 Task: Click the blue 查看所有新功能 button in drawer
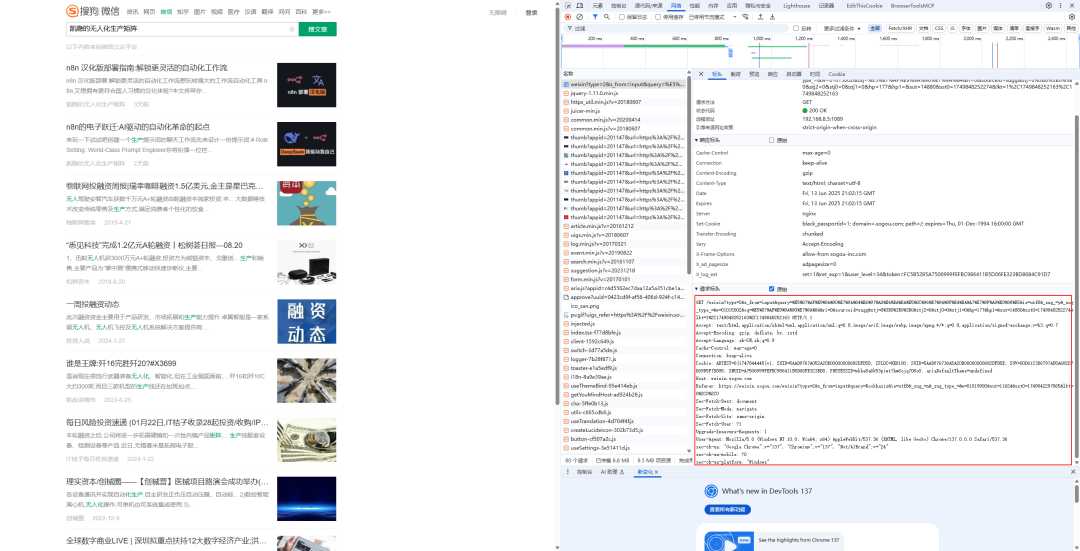tap(727, 509)
